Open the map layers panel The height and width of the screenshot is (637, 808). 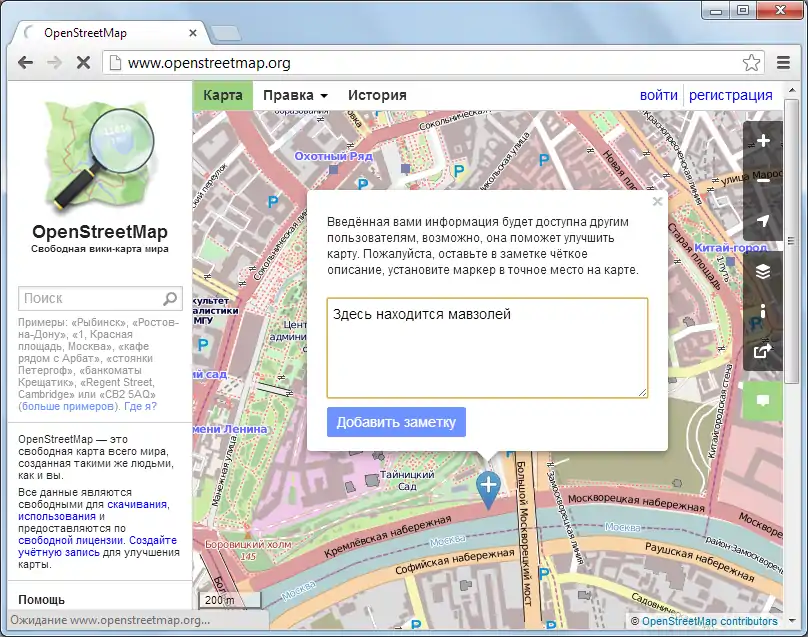click(763, 271)
